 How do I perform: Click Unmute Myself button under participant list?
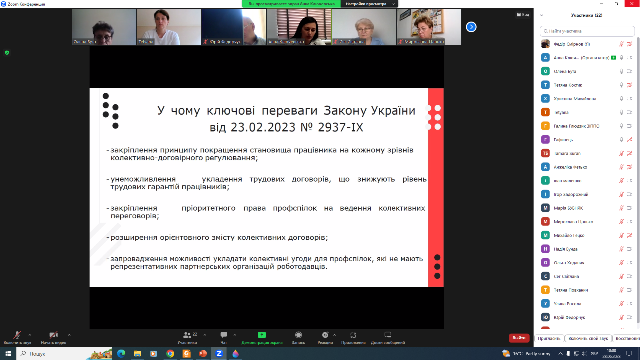pos(588,338)
